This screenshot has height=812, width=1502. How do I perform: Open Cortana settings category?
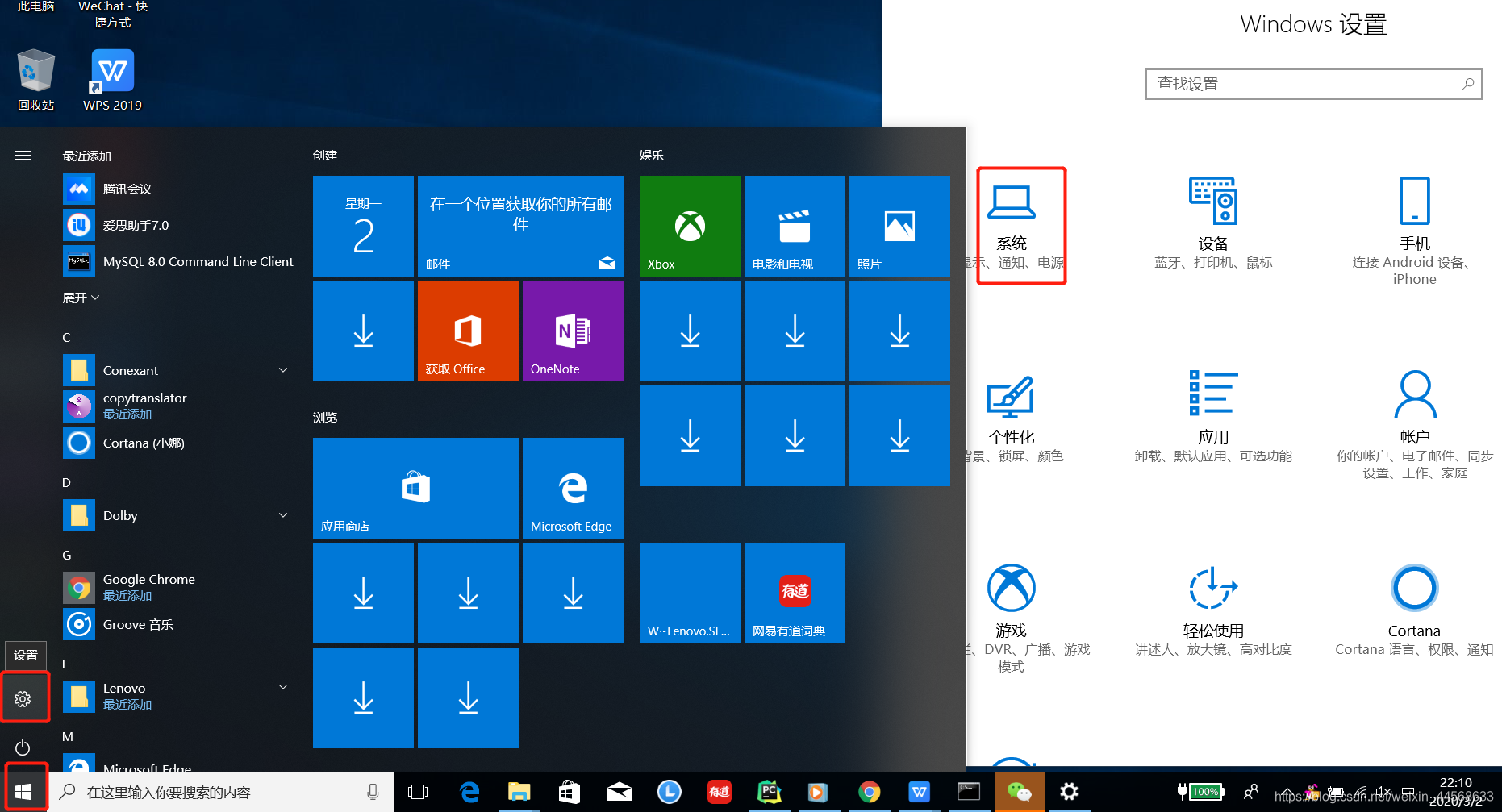pos(1414,611)
